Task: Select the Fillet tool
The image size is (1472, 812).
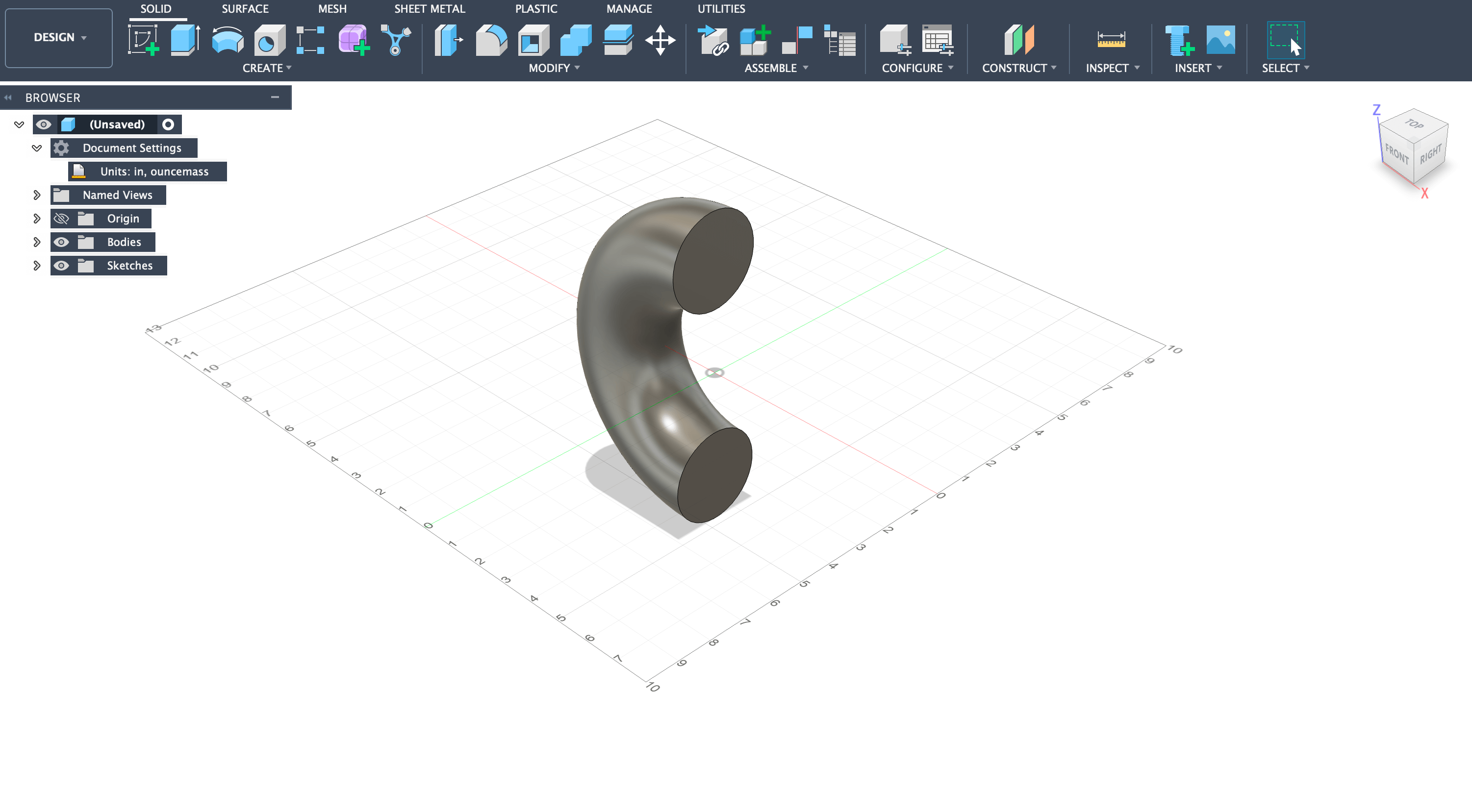Action: [x=491, y=40]
